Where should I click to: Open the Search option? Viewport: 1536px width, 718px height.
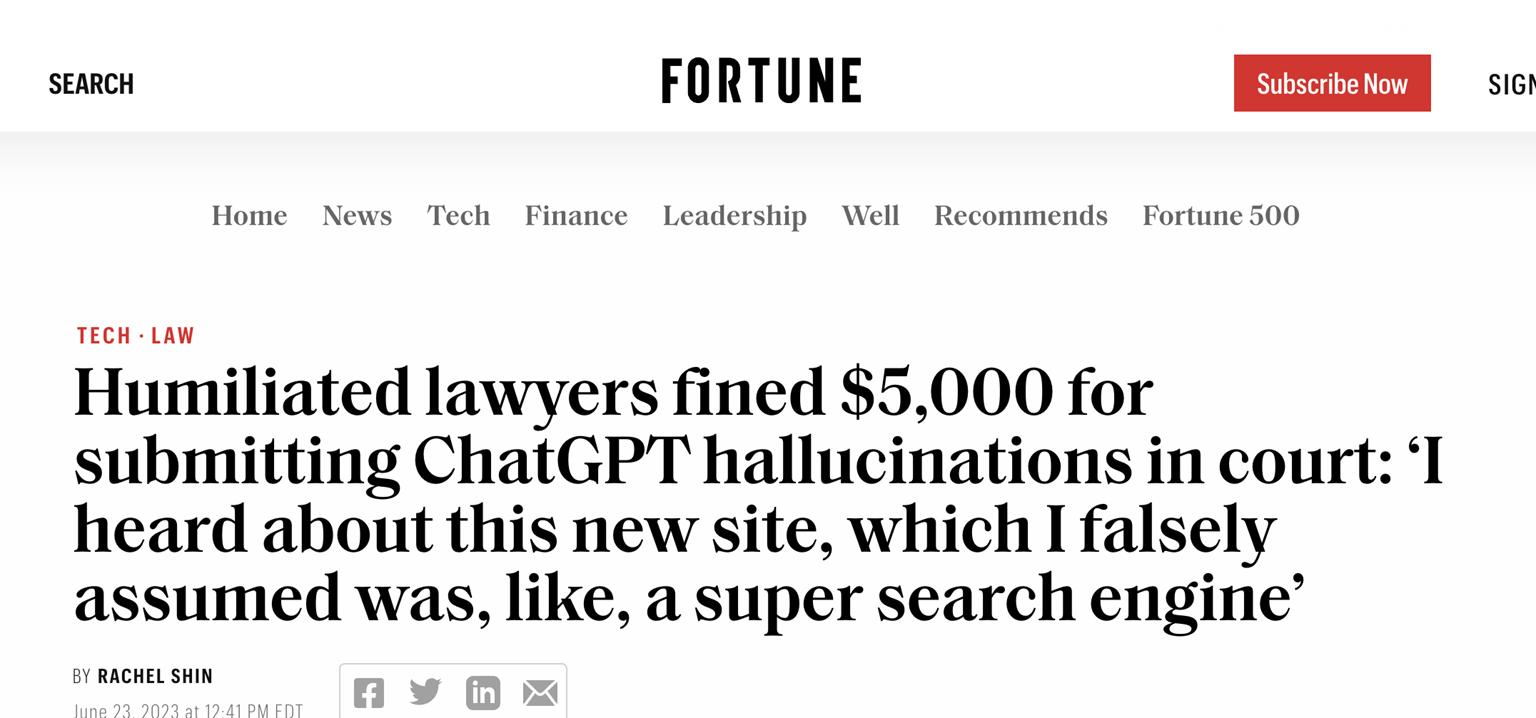pyautogui.click(x=91, y=84)
